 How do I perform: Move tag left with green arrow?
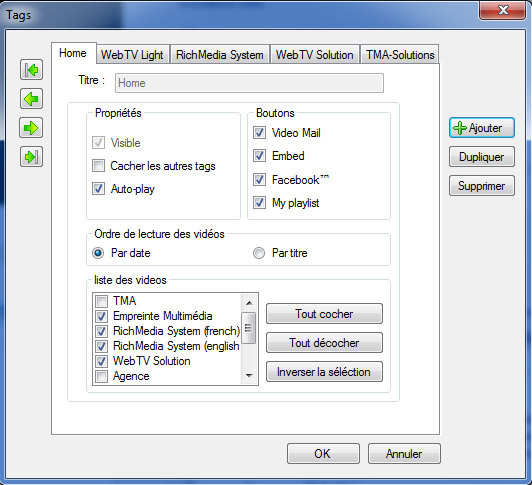[x=31, y=99]
